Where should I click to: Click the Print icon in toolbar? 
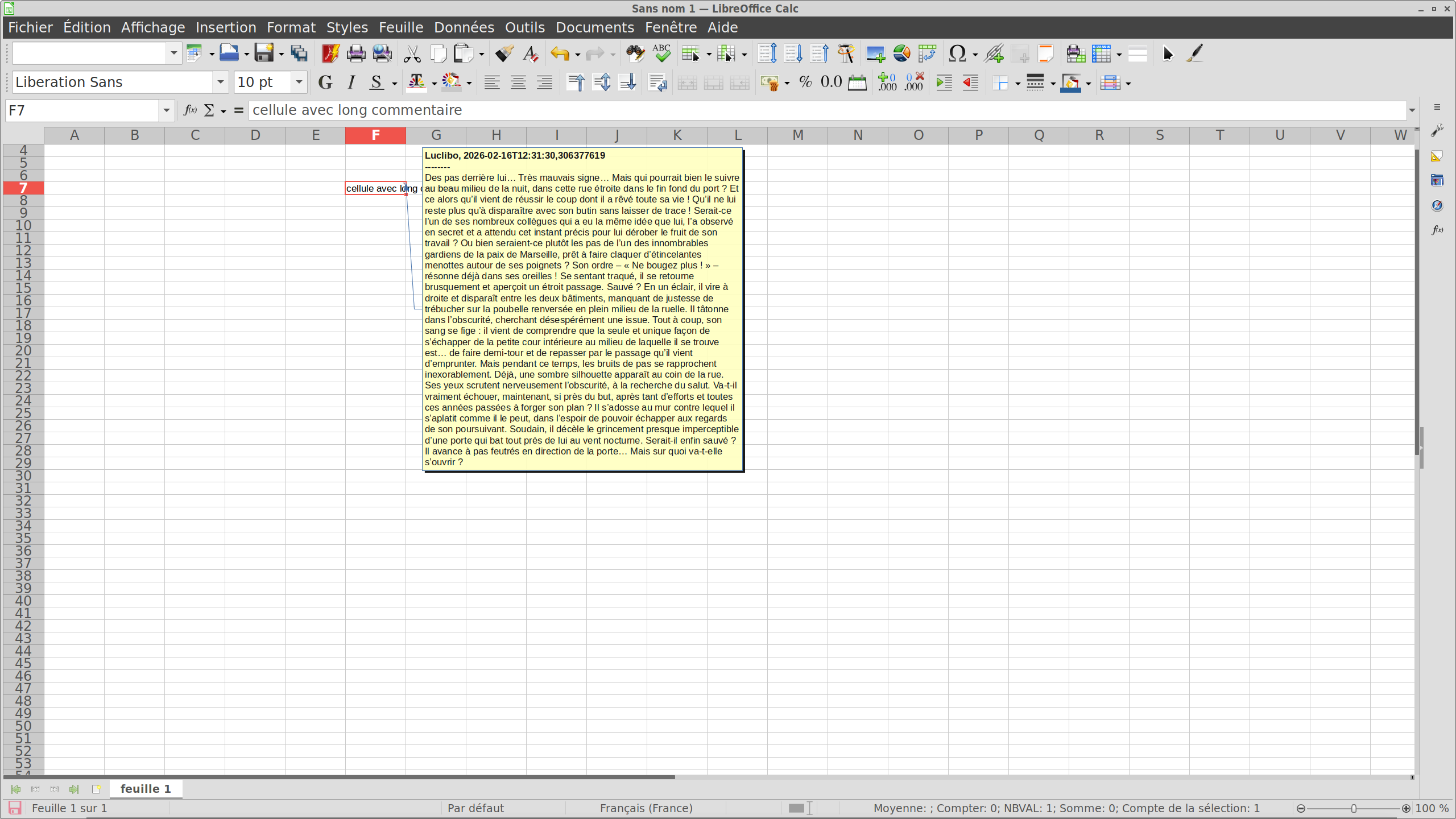tap(356, 53)
